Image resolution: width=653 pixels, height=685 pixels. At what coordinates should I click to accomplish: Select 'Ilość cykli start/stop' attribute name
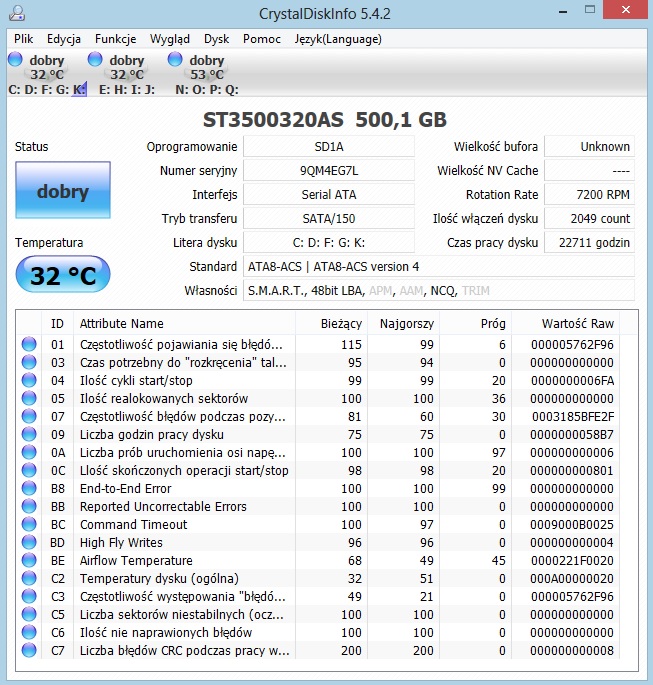[x=136, y=381]
